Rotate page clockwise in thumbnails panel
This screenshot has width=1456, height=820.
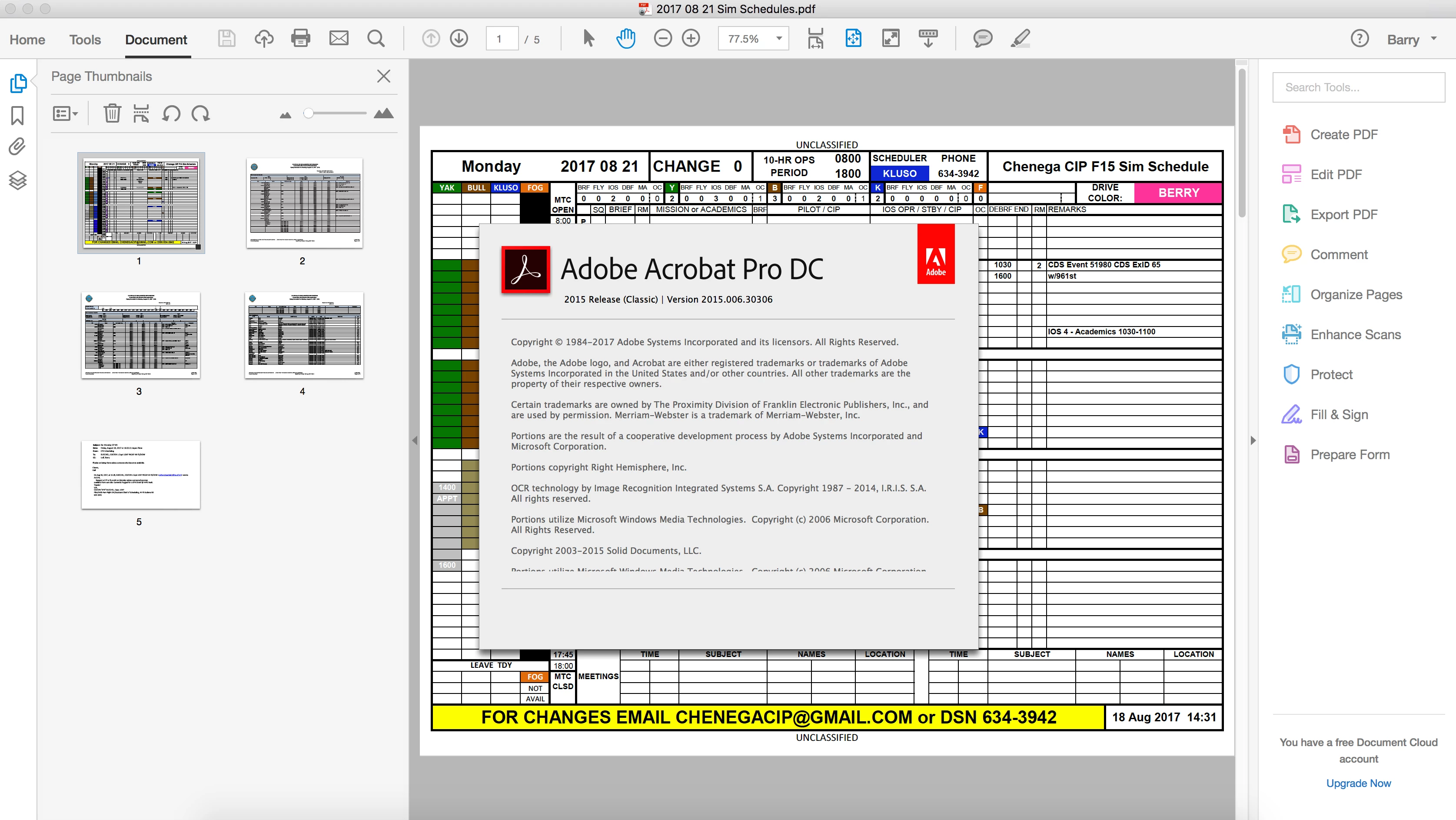tap(201, 113)
